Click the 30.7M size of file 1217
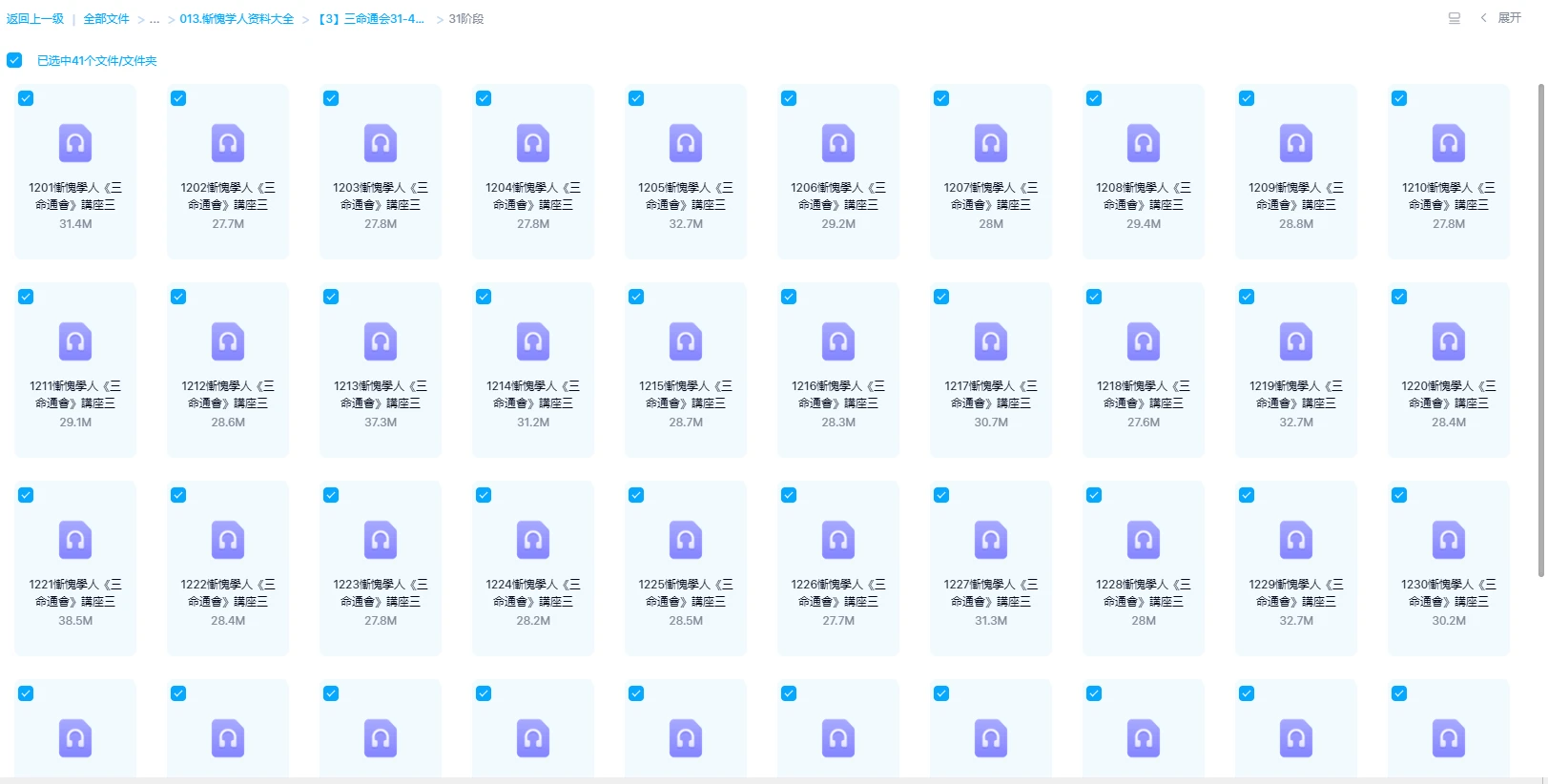Image resolution: width=1548 pixels, height=784 pixels. coord(991,423)
